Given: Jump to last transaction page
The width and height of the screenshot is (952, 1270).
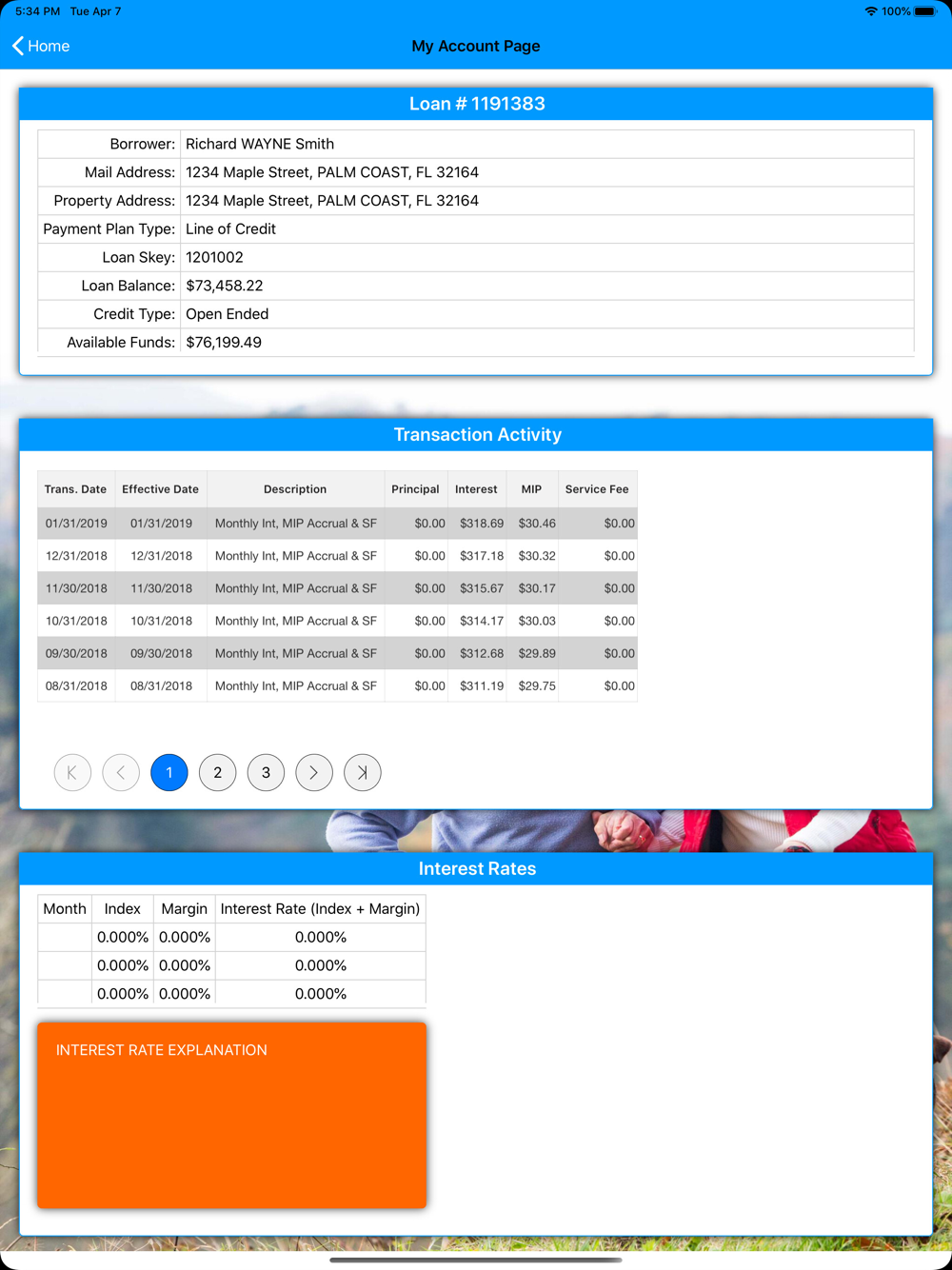Looking at the screenshot, I should pos(363,772).
